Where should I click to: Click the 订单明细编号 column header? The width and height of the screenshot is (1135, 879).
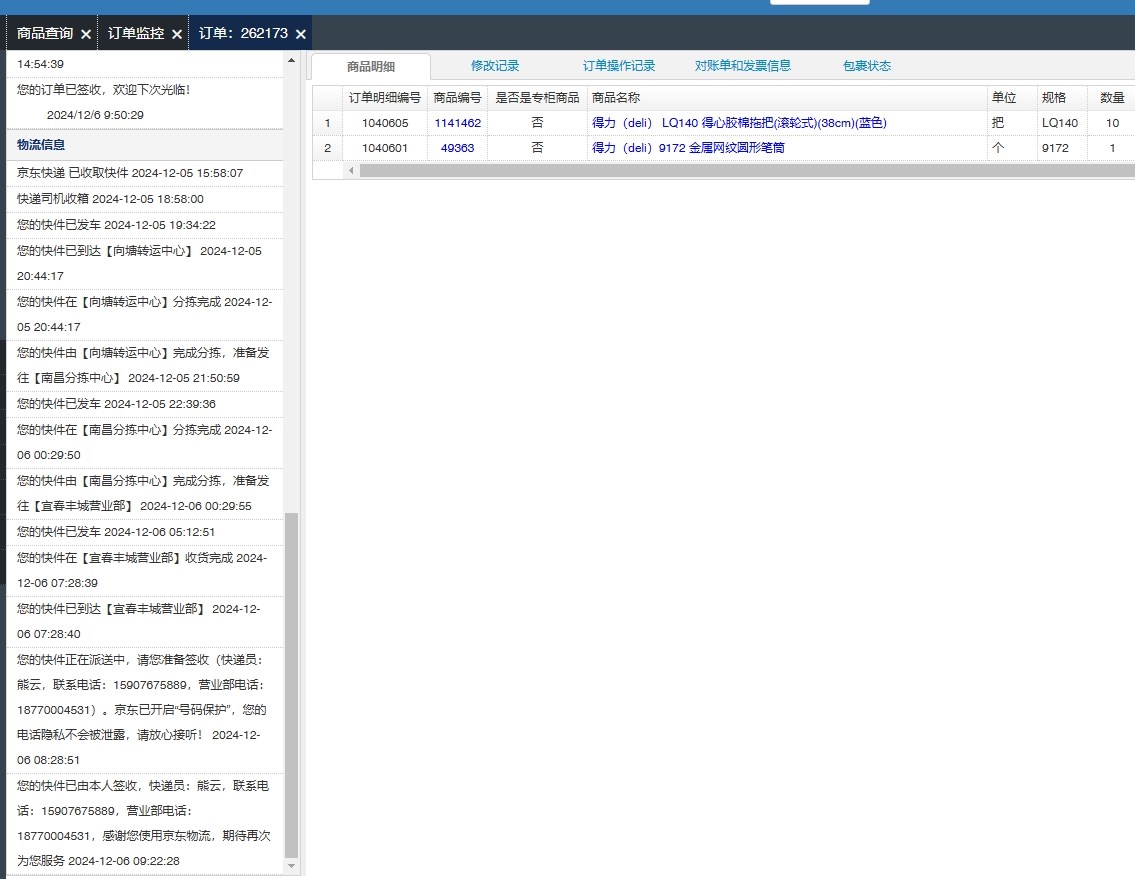tap(384, 98)
